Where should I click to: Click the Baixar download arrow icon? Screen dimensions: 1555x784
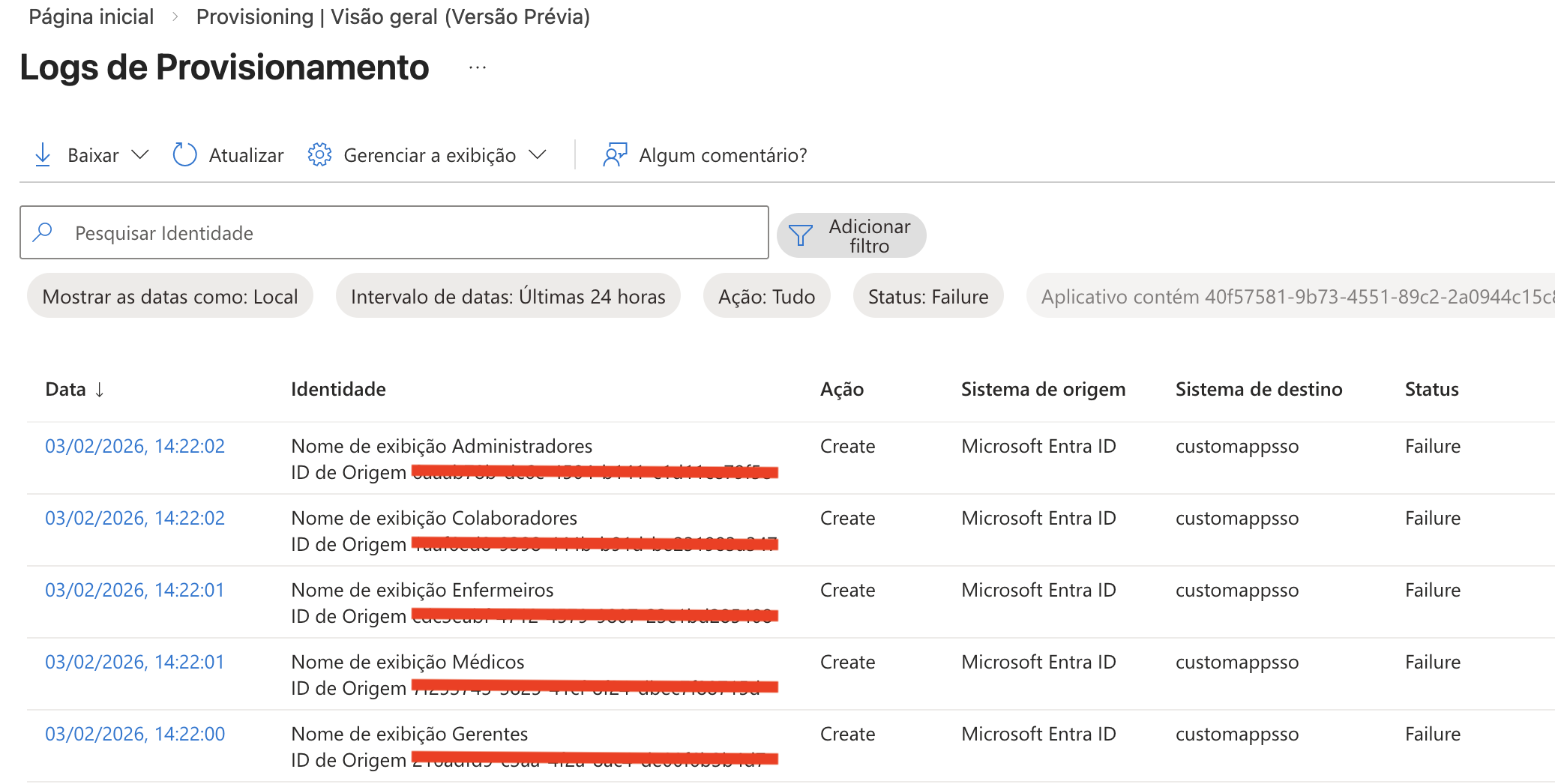point(43,155)
